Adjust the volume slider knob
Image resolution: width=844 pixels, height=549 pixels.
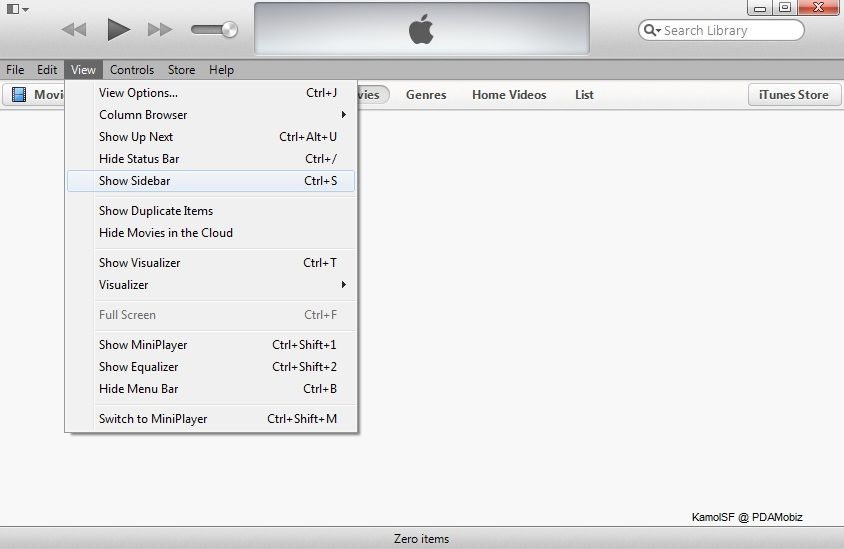pos(229,29)
